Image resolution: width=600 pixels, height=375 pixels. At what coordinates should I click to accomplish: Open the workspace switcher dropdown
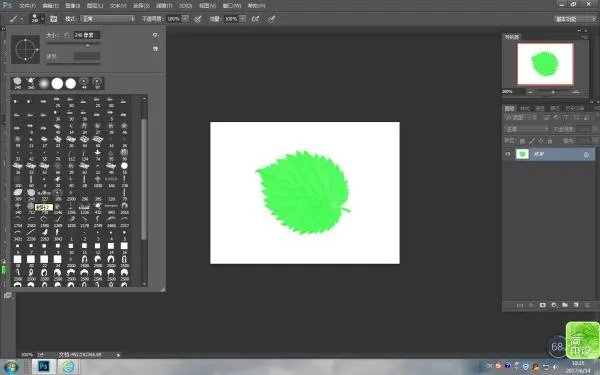[574, 19]
